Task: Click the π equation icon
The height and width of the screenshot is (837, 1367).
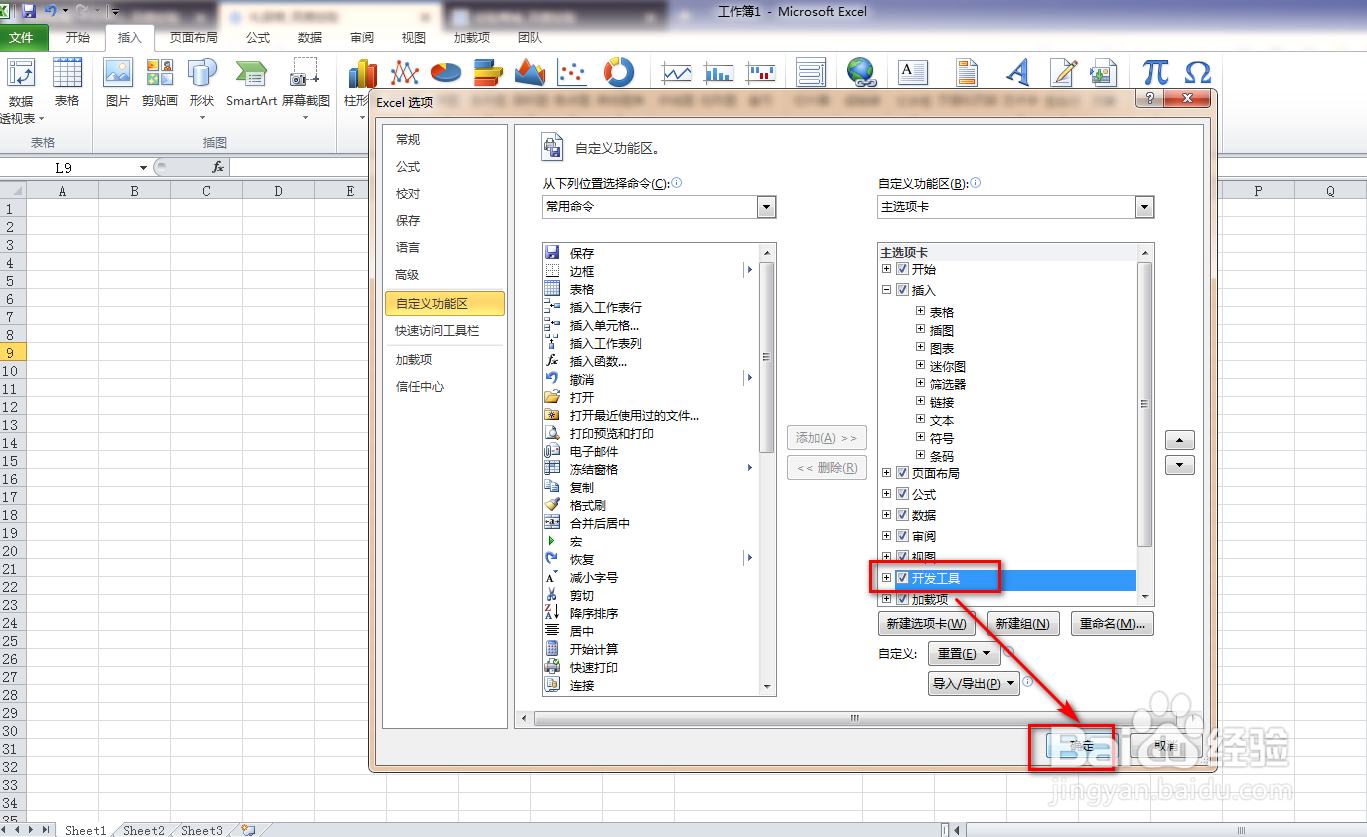Action: [x=1156, y=72]
